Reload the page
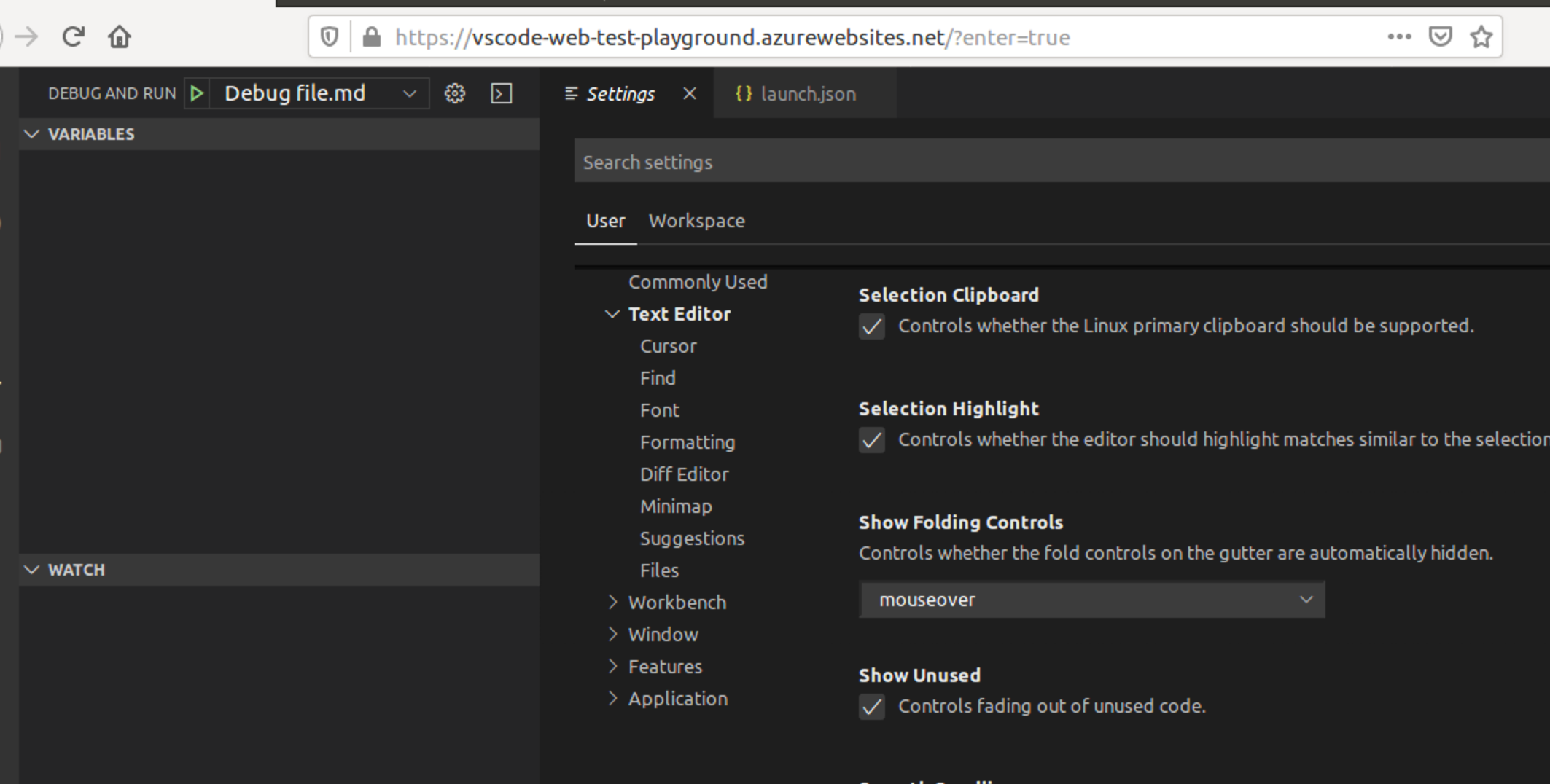 tap(74, 36)
